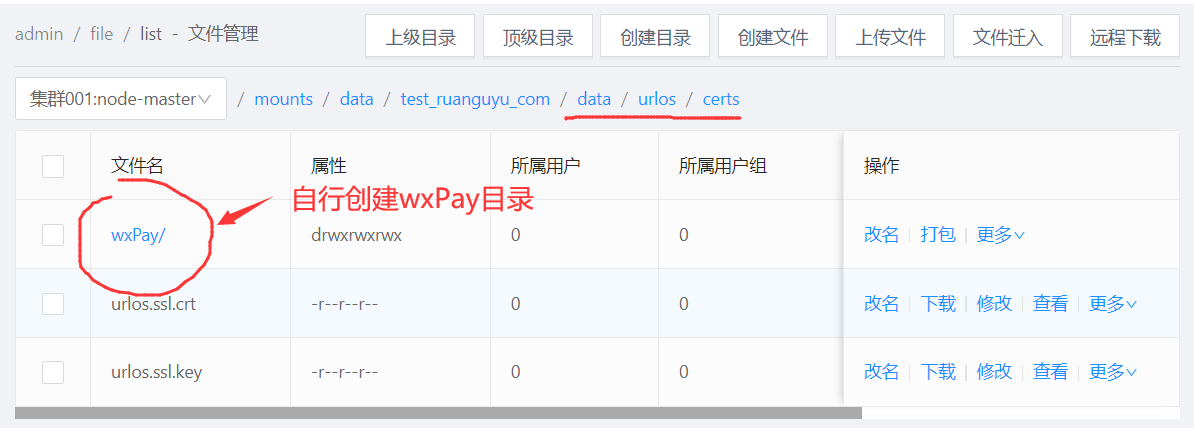The image size is (1194, 428).
Task: Click 修改 for urlos.ssl.key row
Action: (994, 372)
